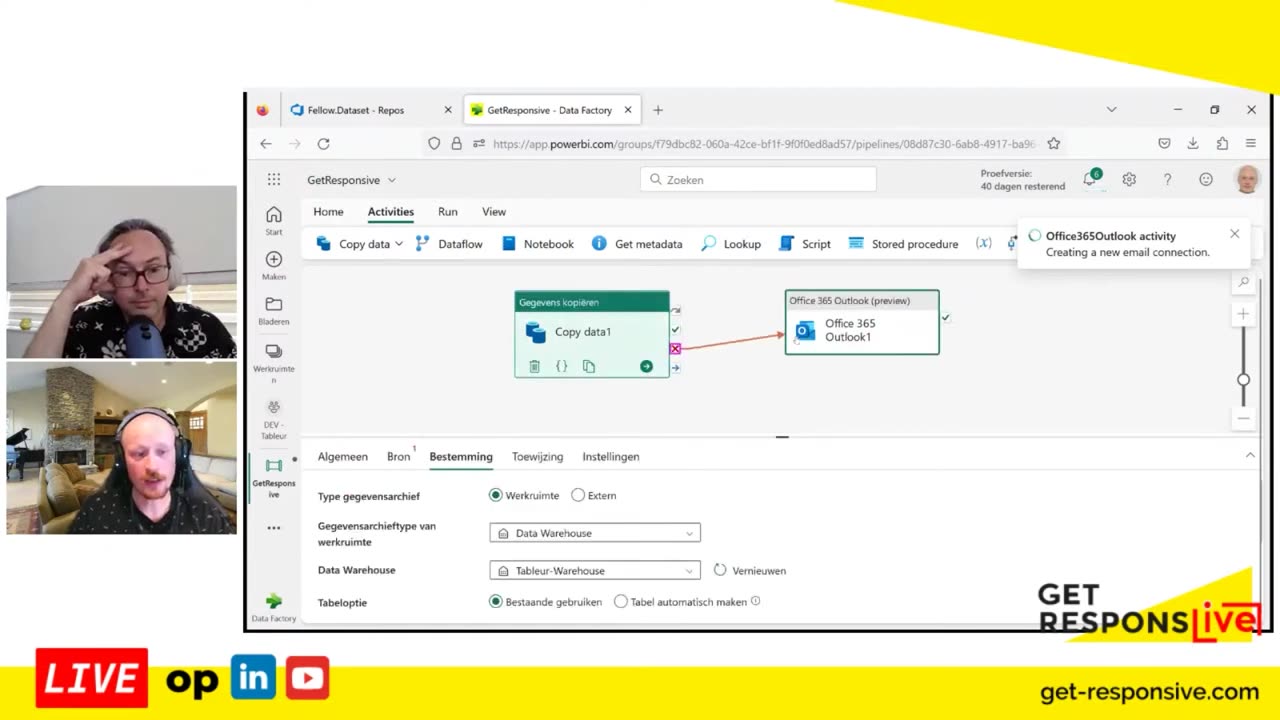Expand the GetResponsive pipeline name dropdown
This screenshot has height=720, width=1280.
tap(392, 180)
